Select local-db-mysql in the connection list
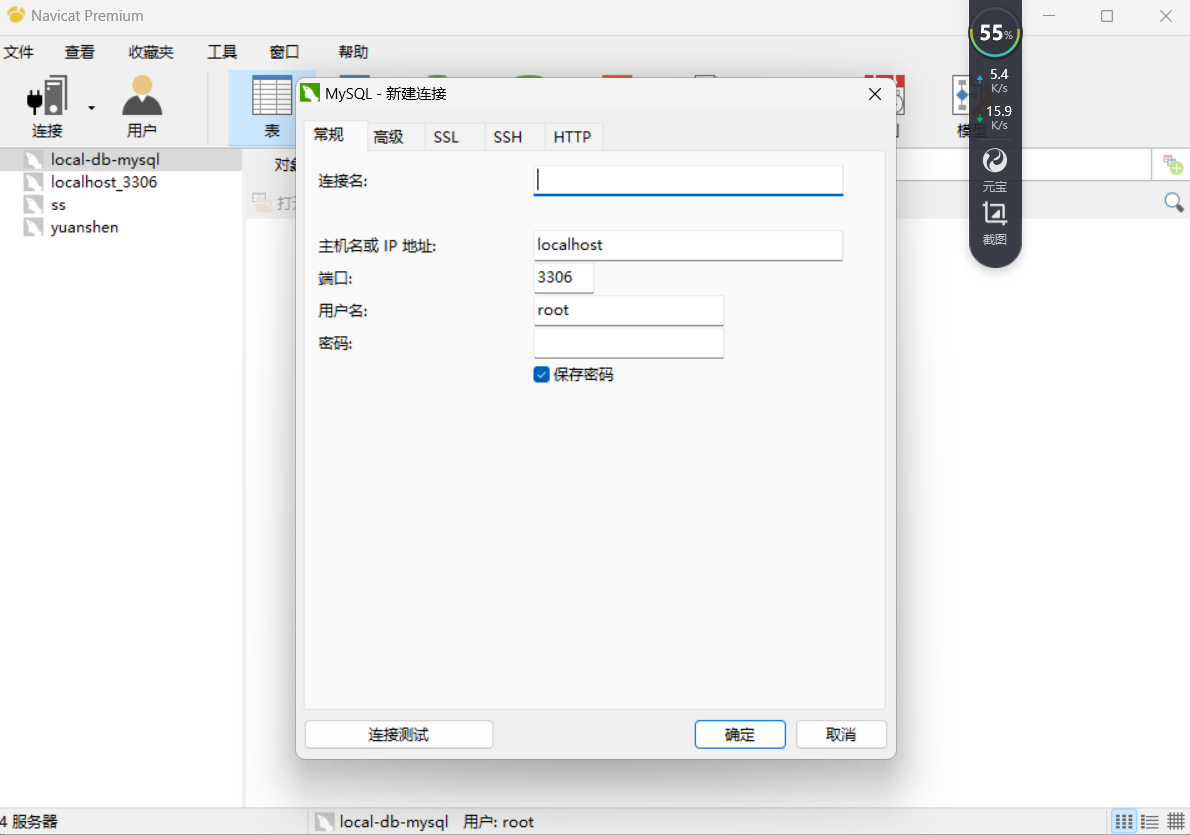This screenshot has width=1190, height=835. [105, 159]
